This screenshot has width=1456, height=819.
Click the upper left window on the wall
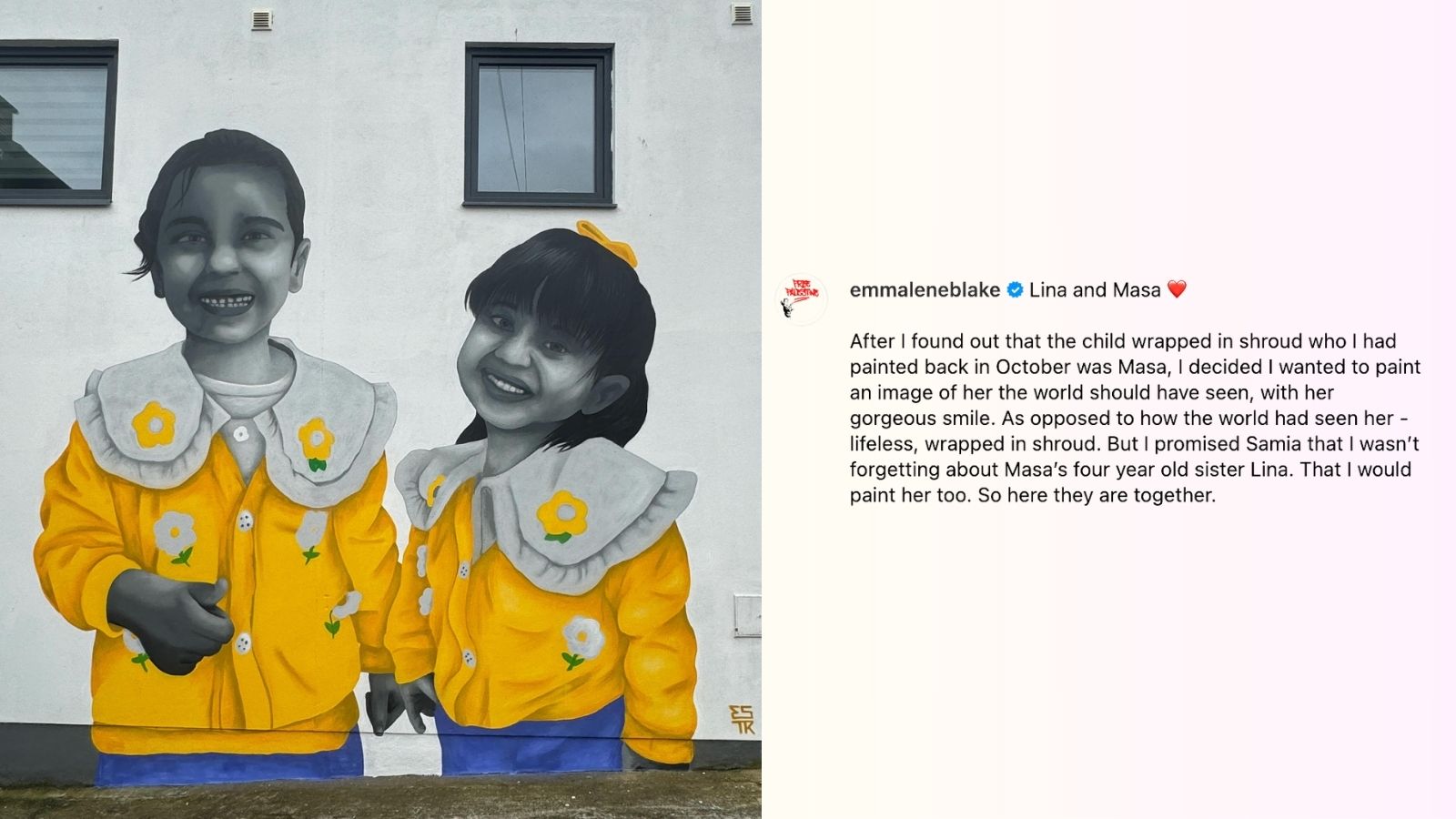58,122
